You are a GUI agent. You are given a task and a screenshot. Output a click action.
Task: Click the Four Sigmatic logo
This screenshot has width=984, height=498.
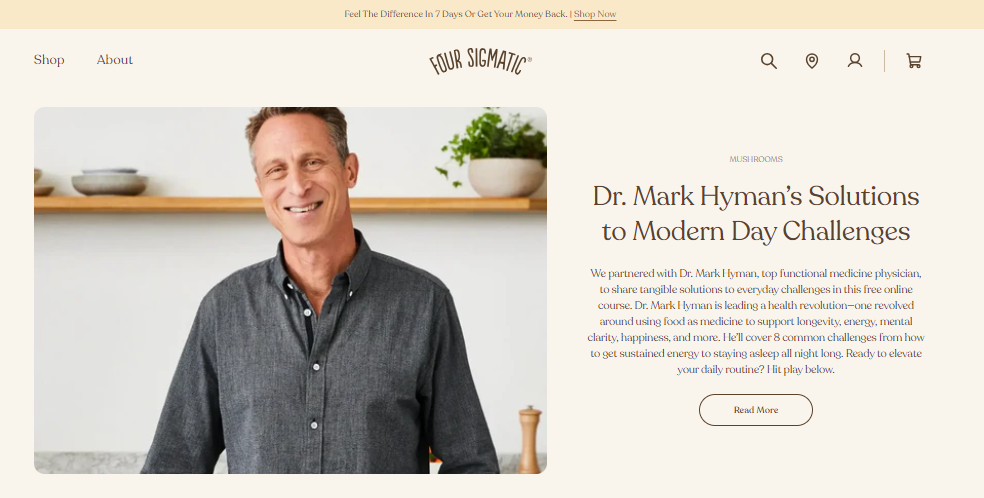coord(481,61)
